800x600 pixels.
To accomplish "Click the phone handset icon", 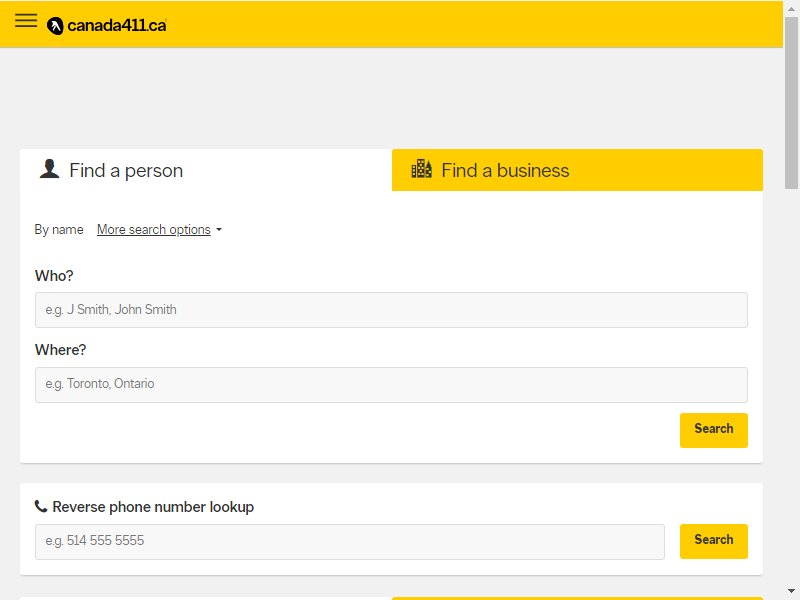I will tap(41, 506).
